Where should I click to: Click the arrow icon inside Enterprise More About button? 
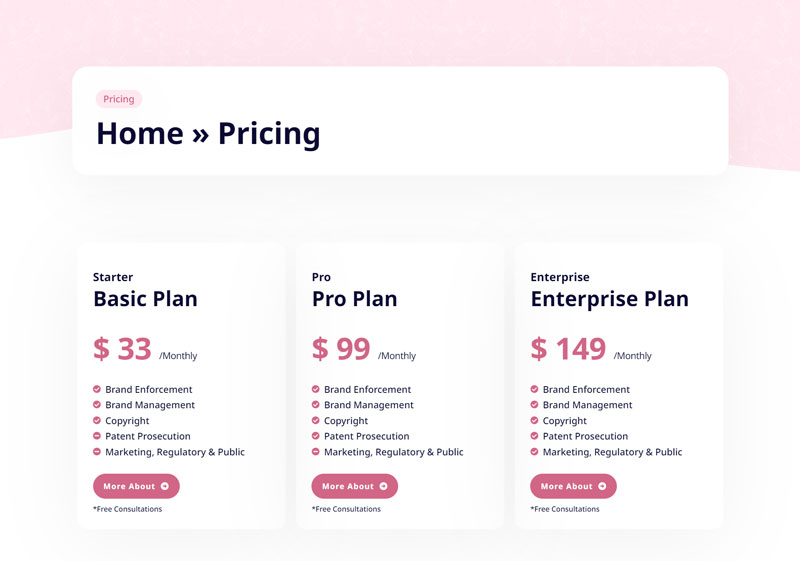click(602, 486)
